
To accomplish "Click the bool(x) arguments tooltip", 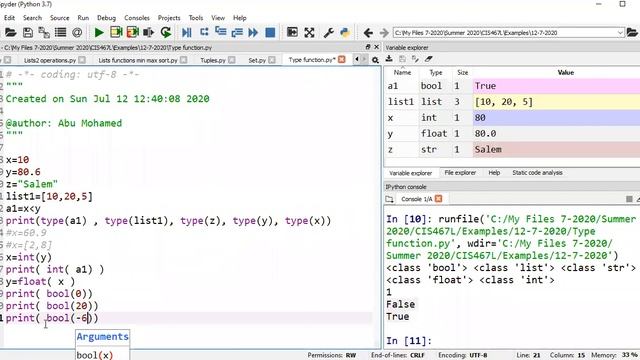I will coord(102,345).
